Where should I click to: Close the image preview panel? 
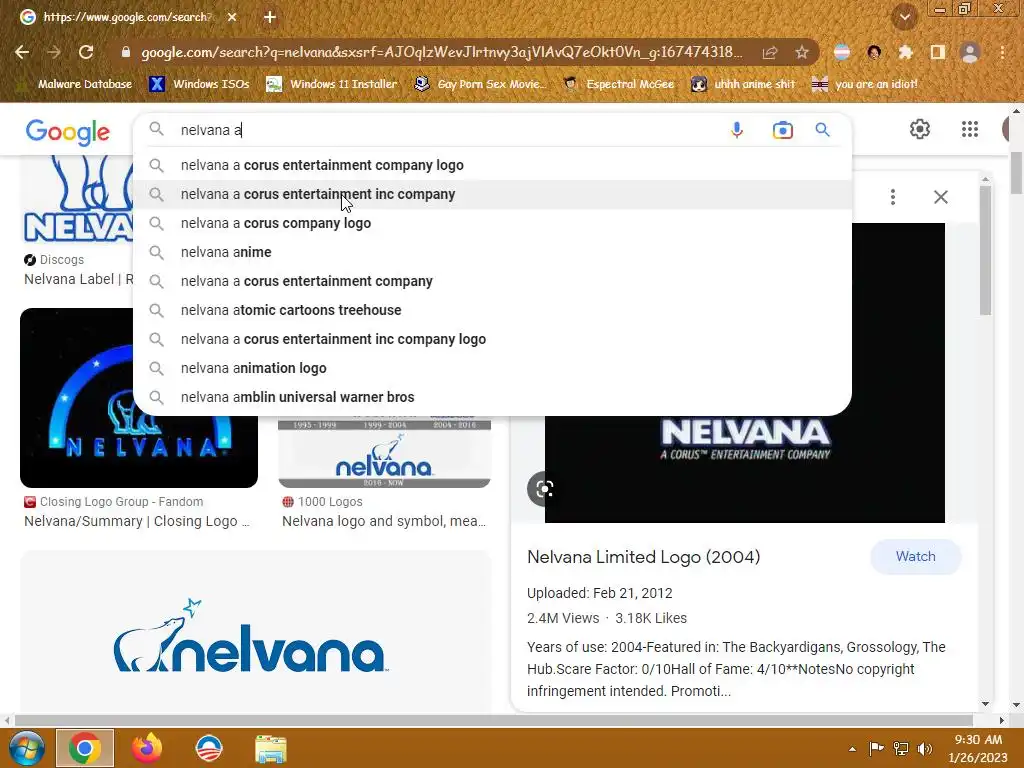(940, 197)
